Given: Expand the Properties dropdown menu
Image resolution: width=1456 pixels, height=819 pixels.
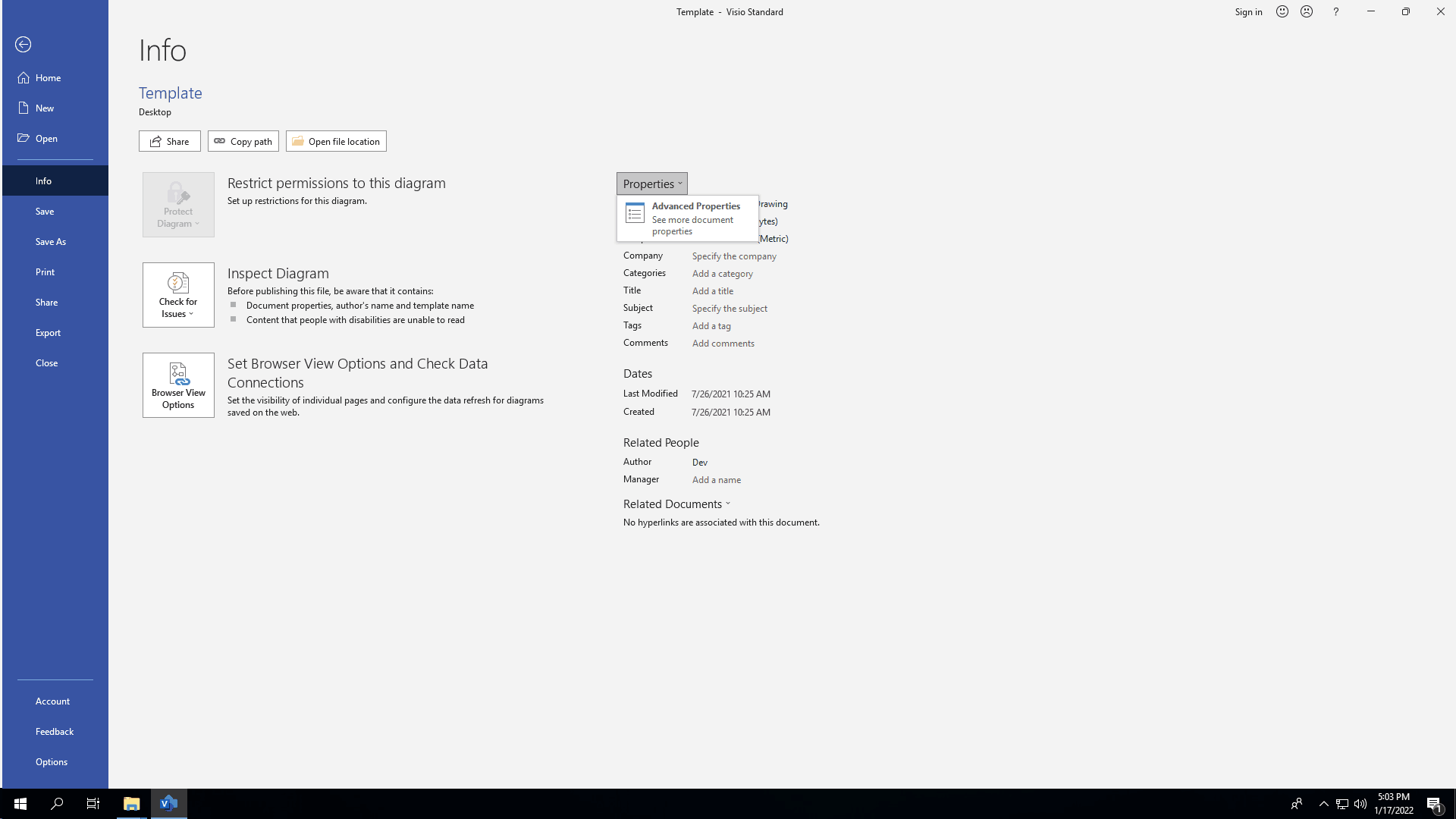Looking at the screenshot, I should 652,183.
